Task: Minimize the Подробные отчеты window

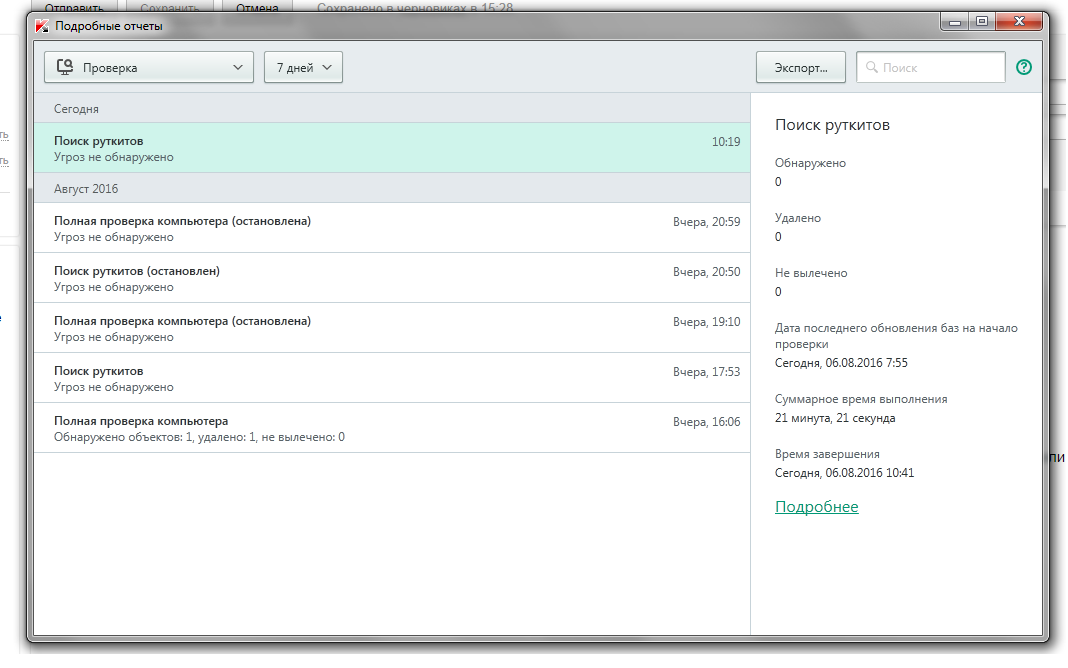Action: tap(955, 22)
